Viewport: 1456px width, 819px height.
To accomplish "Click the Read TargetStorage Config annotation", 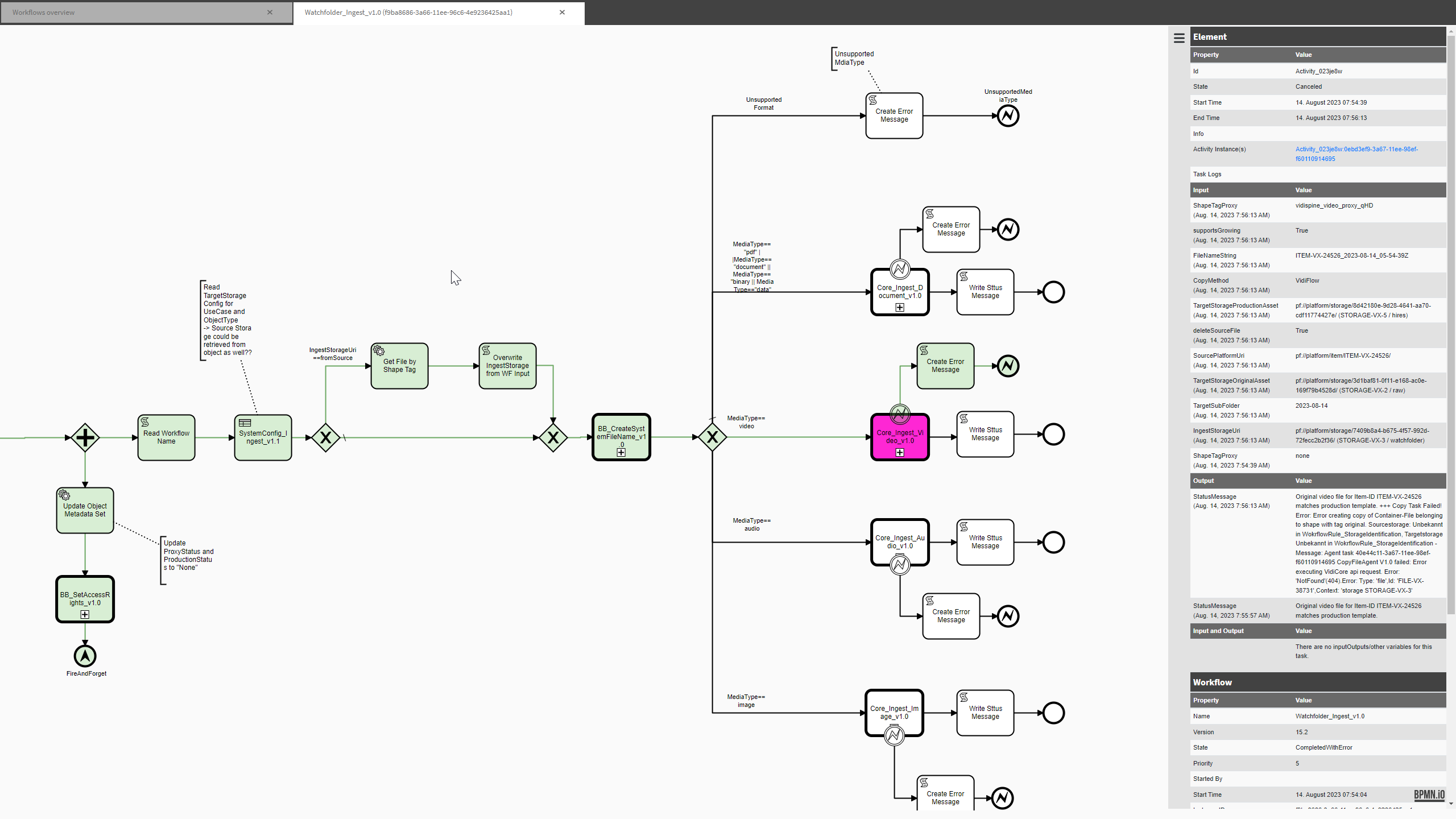I will [x=227, y=320].
